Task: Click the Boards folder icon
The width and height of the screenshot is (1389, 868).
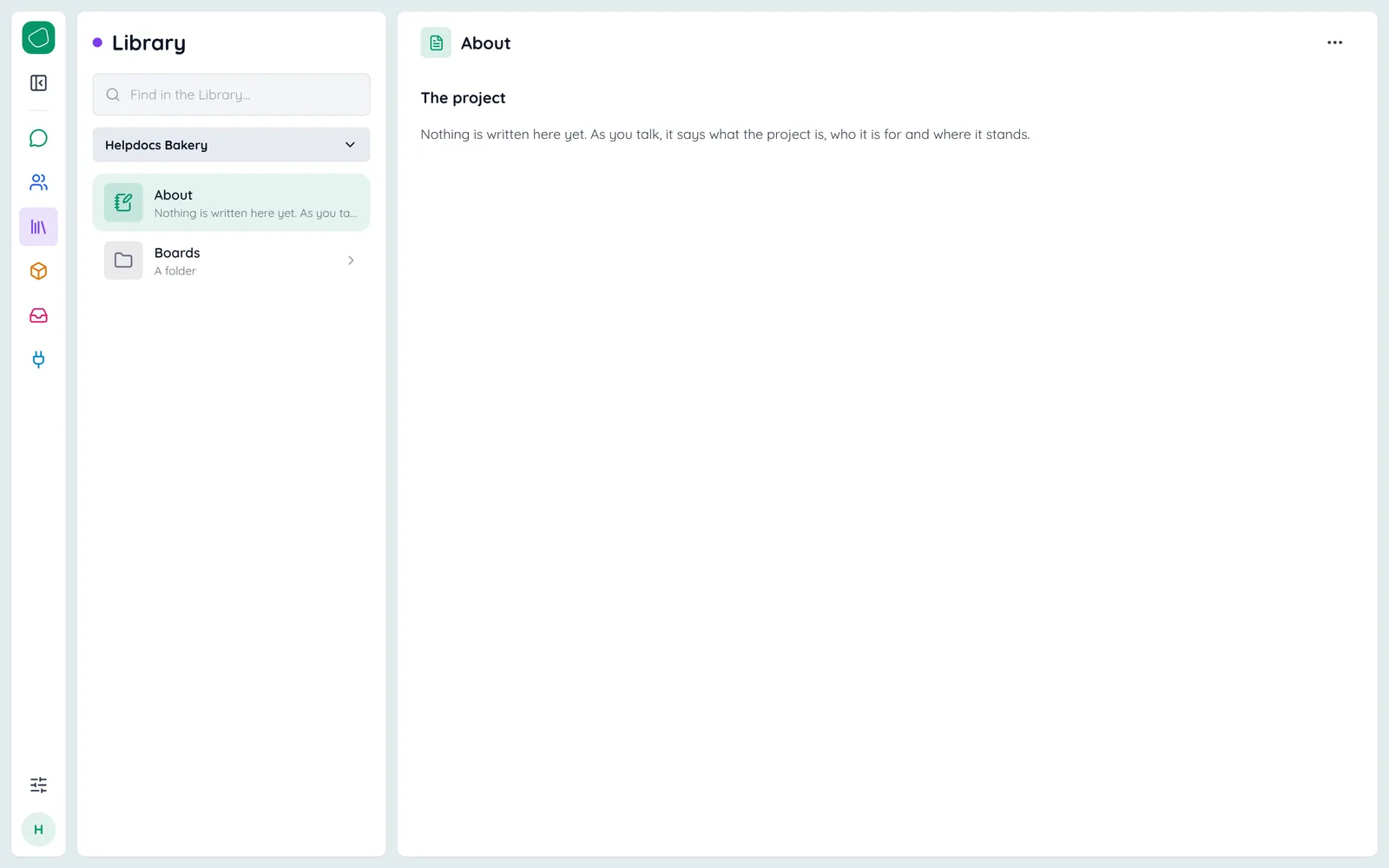Action: (x=123, y=260)
